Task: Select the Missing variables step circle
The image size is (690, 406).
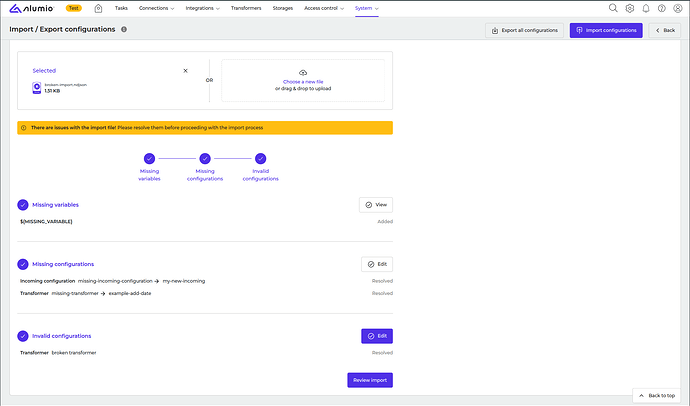Action: point(149,158)
